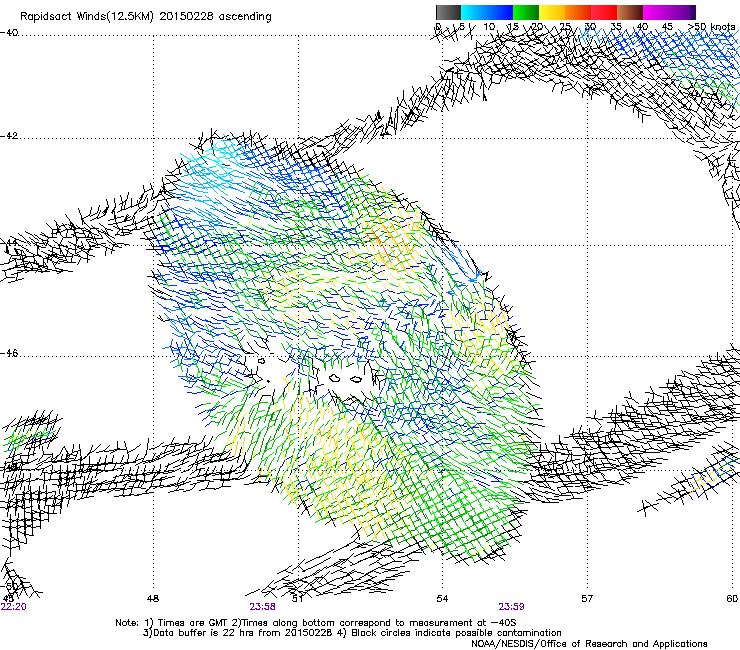Click the '48' longitude axis label
This screenshot has width=740, height=650.
[x=153, y=599]
